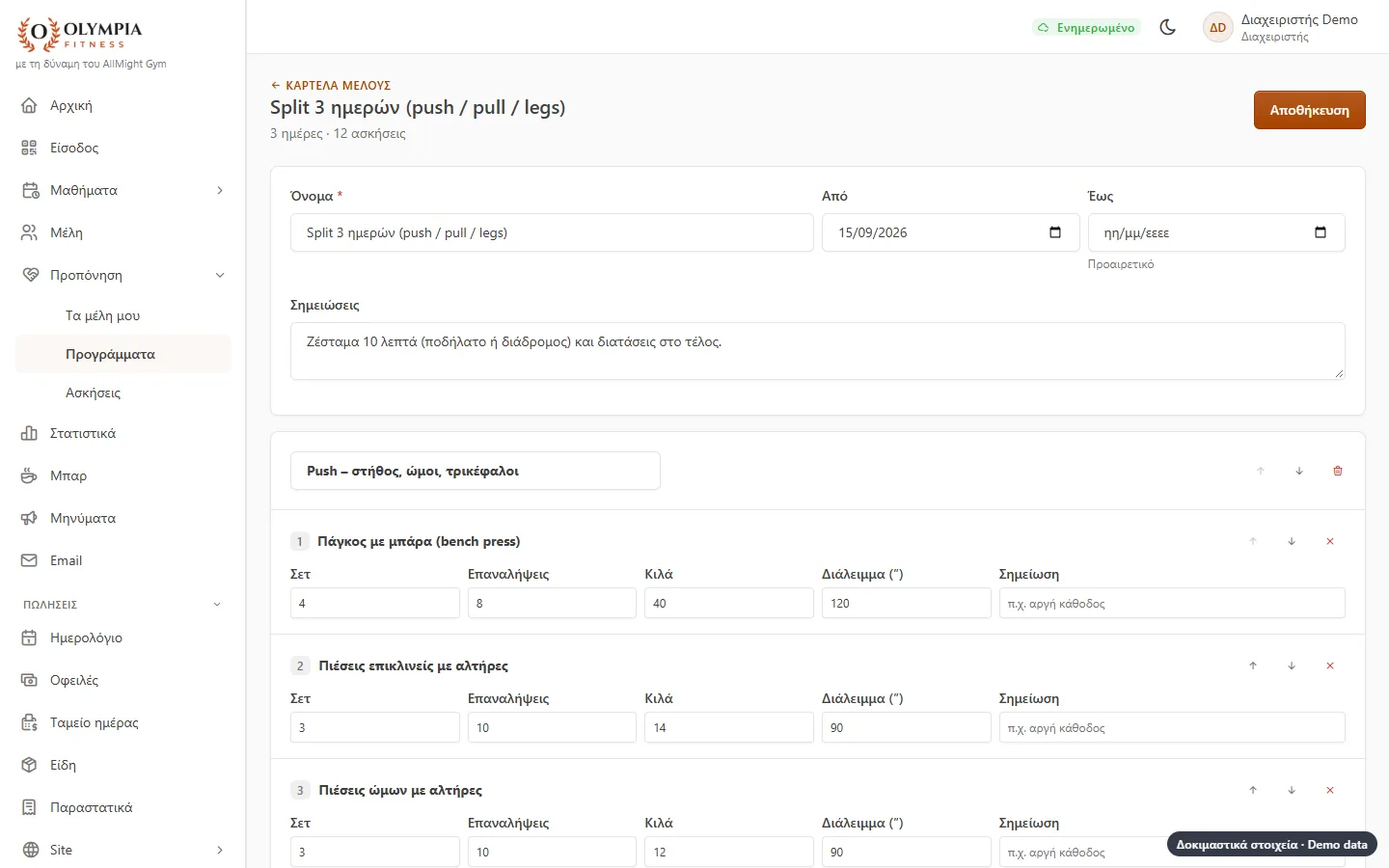Click the Σημειώσεις notes text area
The image size is (1389, 868).
point(817,351)
